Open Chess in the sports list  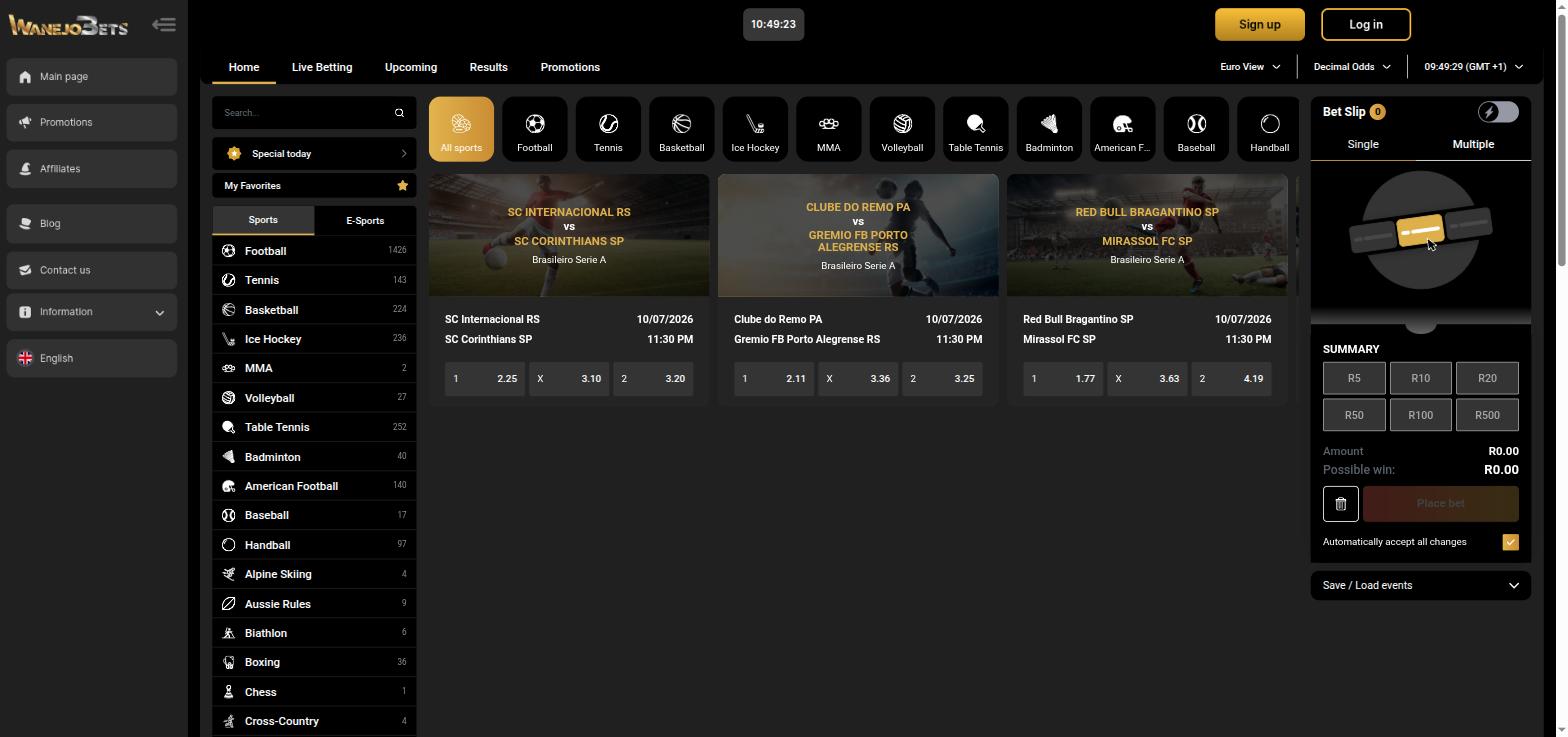[x=314, y=692]
